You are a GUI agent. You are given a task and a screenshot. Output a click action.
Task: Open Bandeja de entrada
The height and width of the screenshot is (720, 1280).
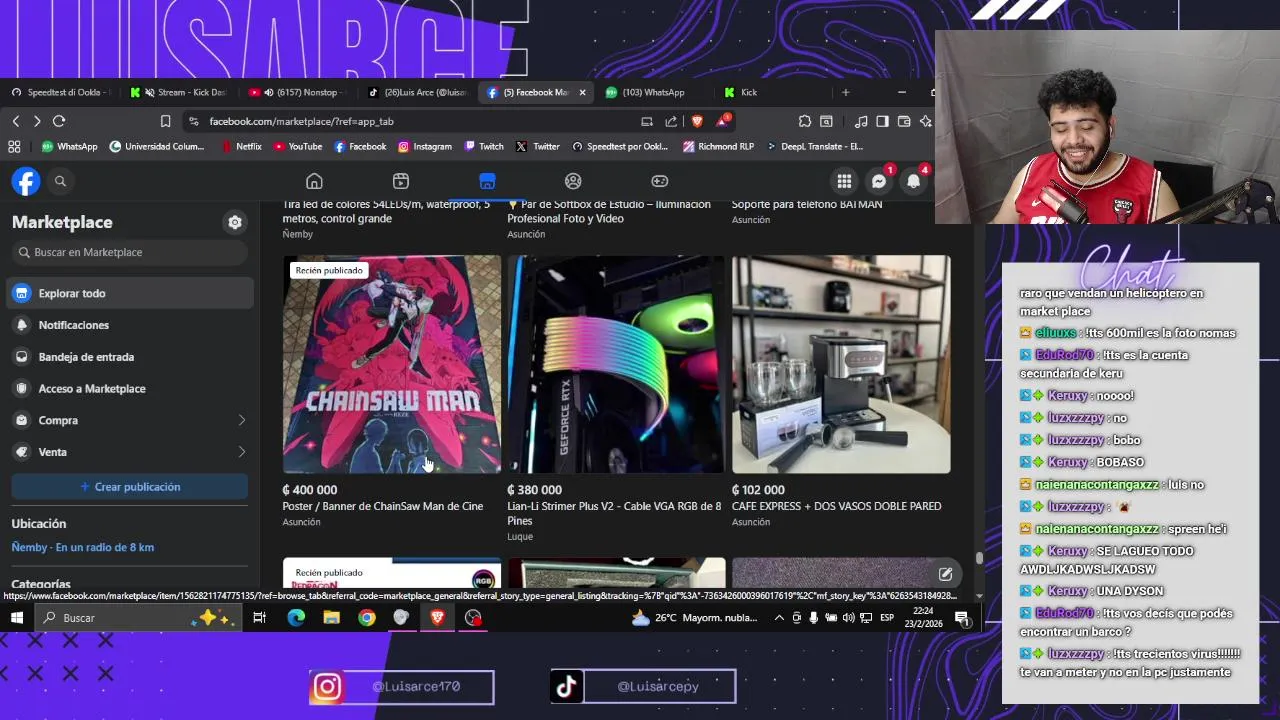(129, 357)
